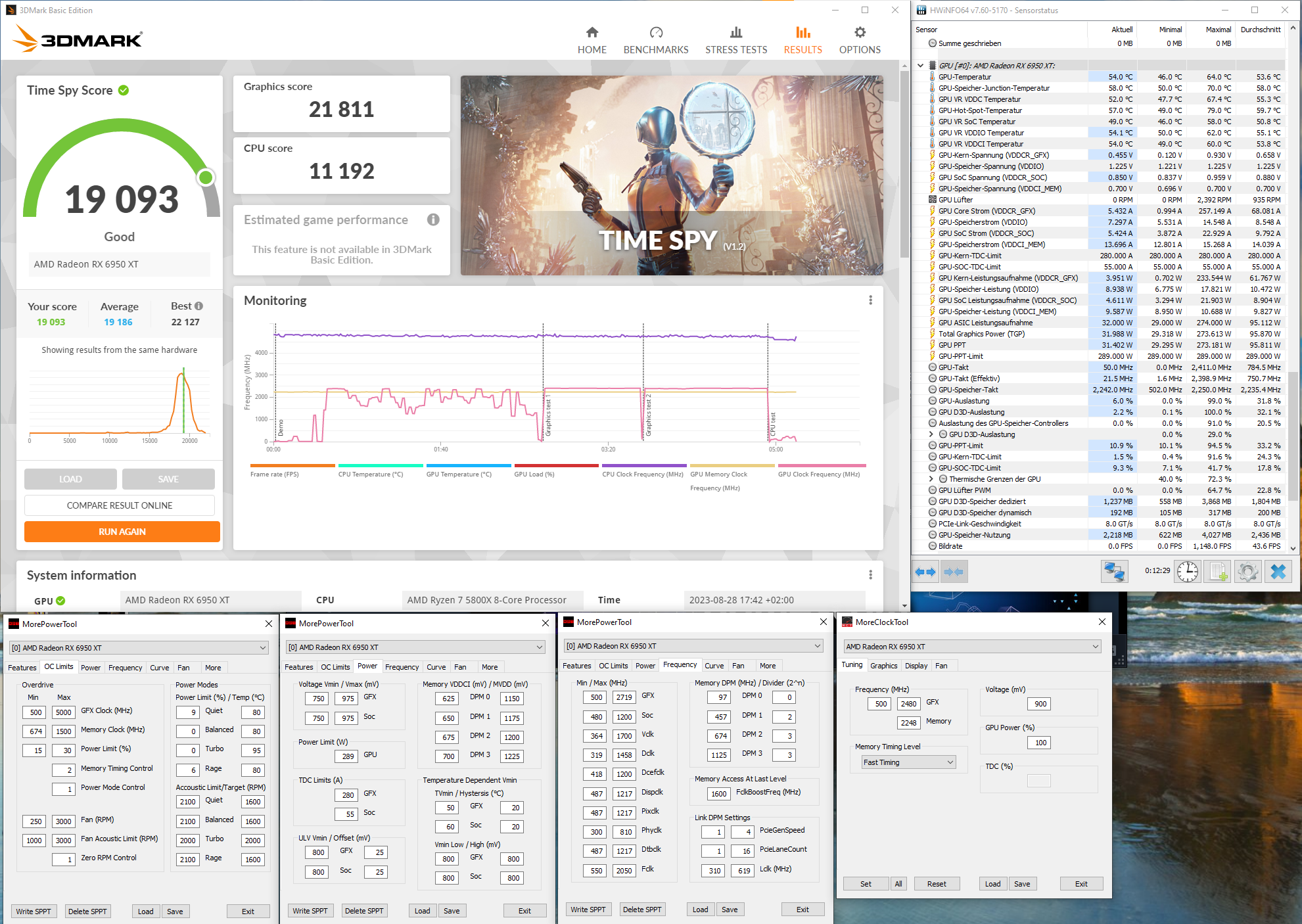1302x924 pixels.
Task: Go to Stress Tests section
Action: click(735, 41)
